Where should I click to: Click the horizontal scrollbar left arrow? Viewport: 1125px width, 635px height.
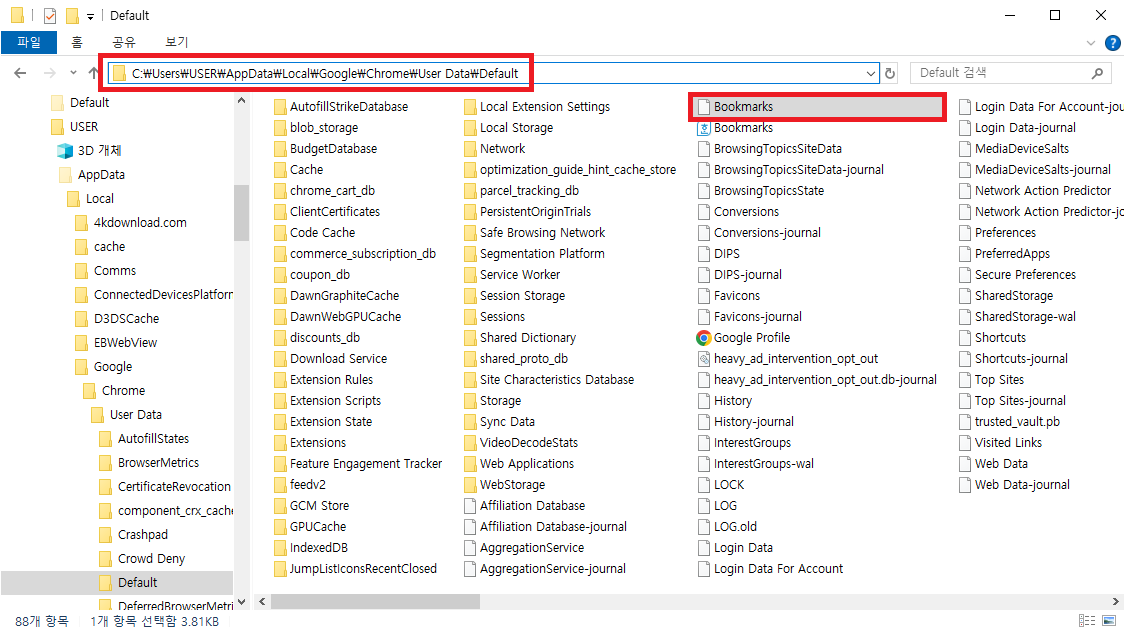[x=263, y=601]
